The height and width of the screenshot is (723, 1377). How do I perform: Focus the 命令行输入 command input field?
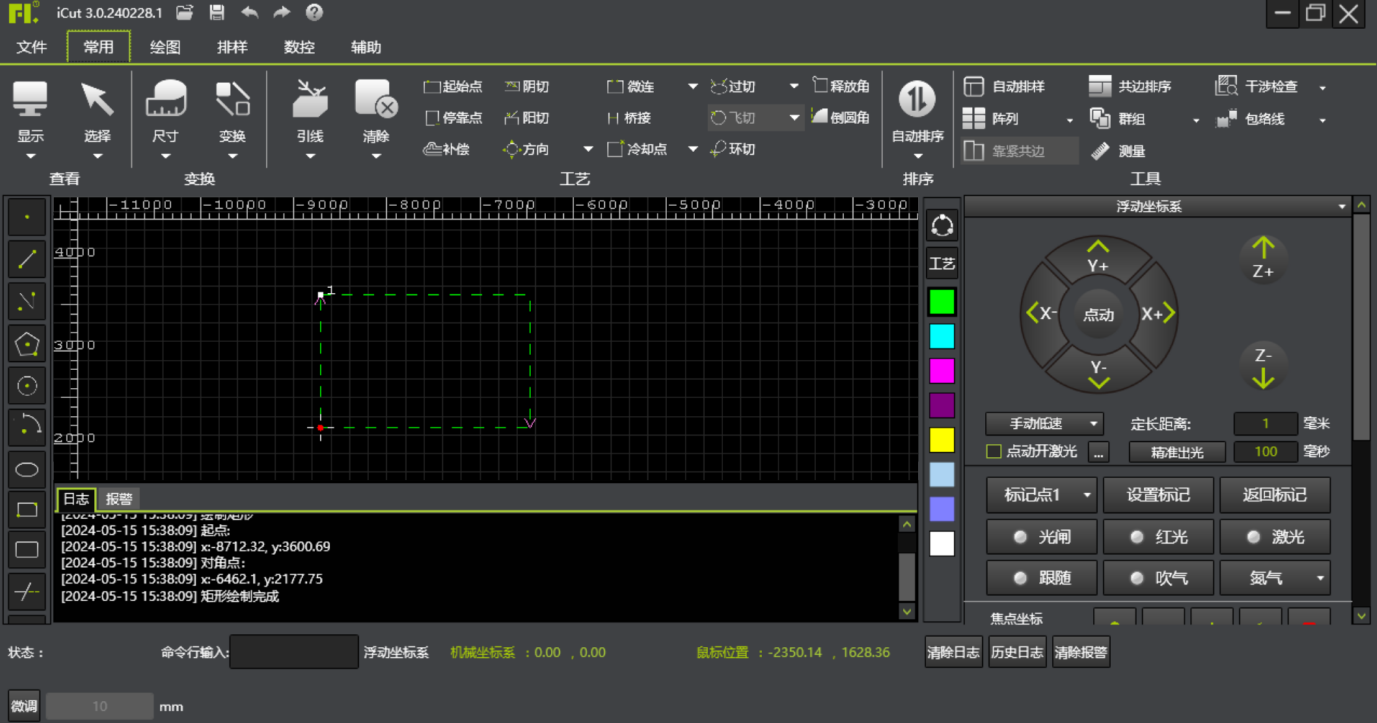294,652
